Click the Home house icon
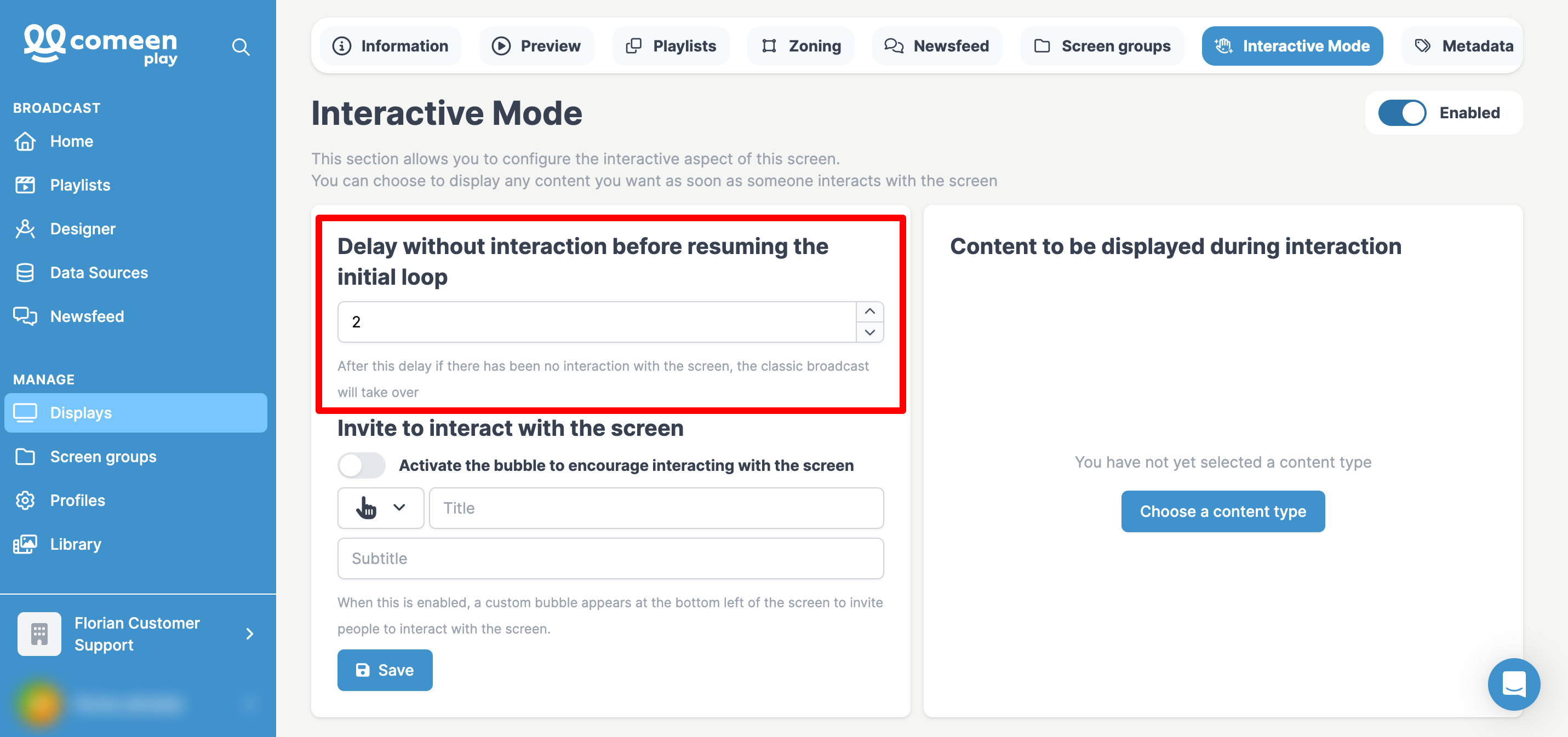Screen dimensions: 1568x737 (x=25, y=141)
